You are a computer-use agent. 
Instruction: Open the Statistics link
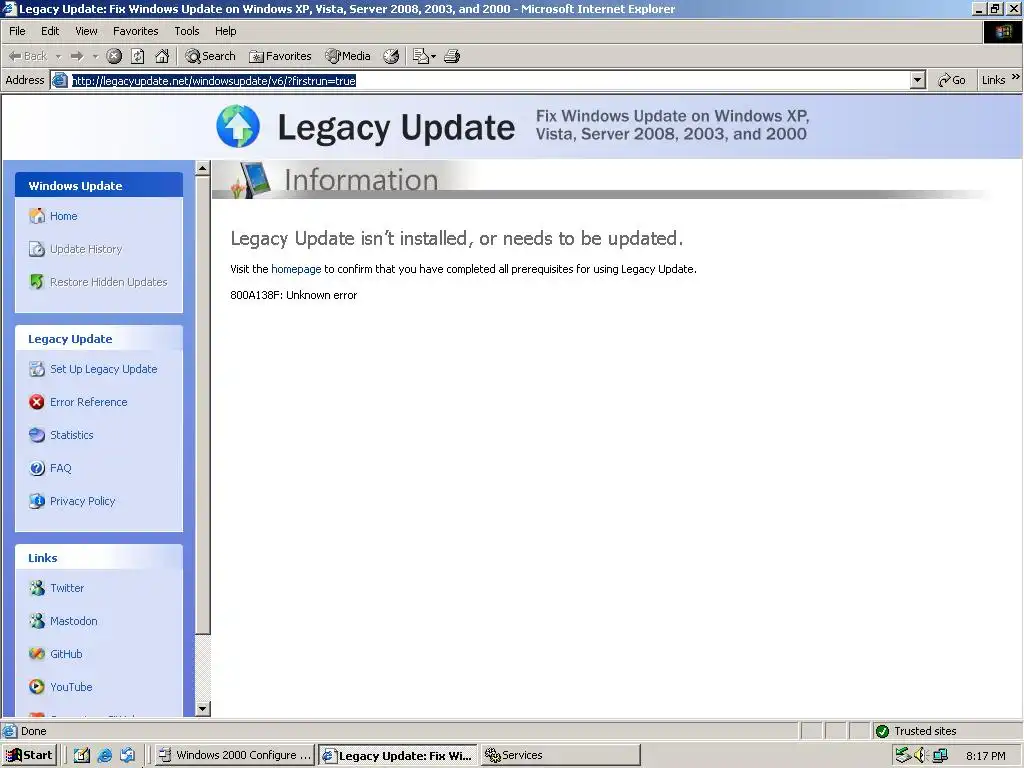coord(71,435)
